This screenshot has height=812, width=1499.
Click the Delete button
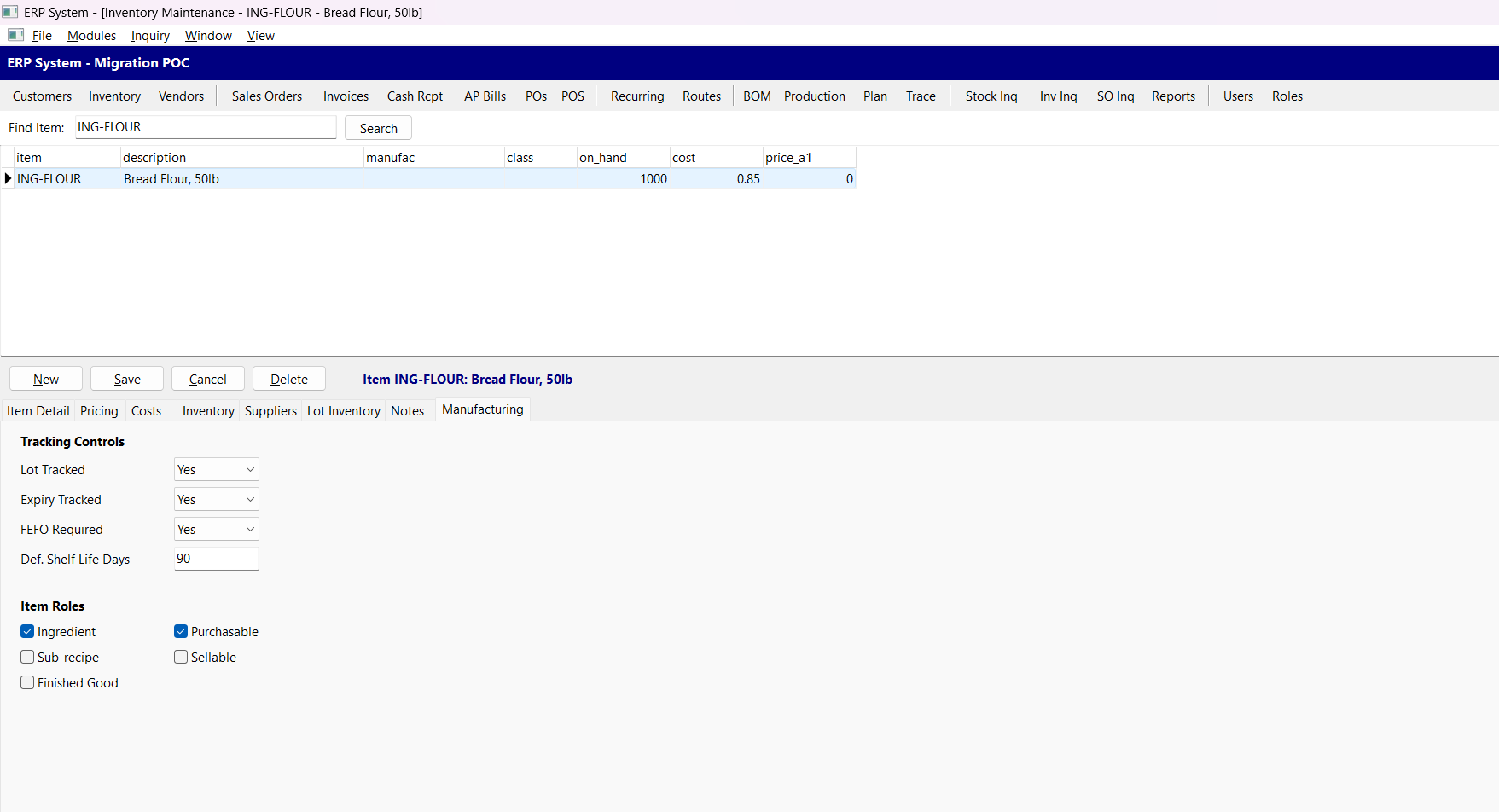(x=289, y=379)
